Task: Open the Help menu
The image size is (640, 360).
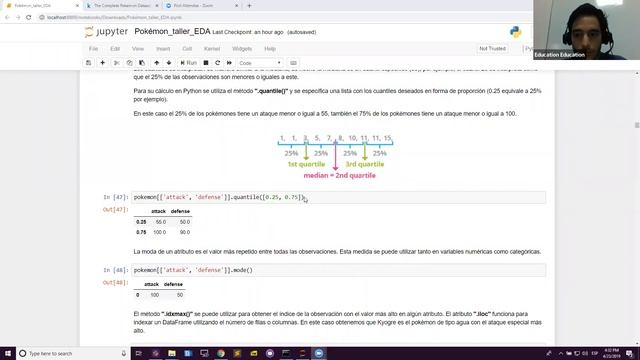Action: (270, 49)
